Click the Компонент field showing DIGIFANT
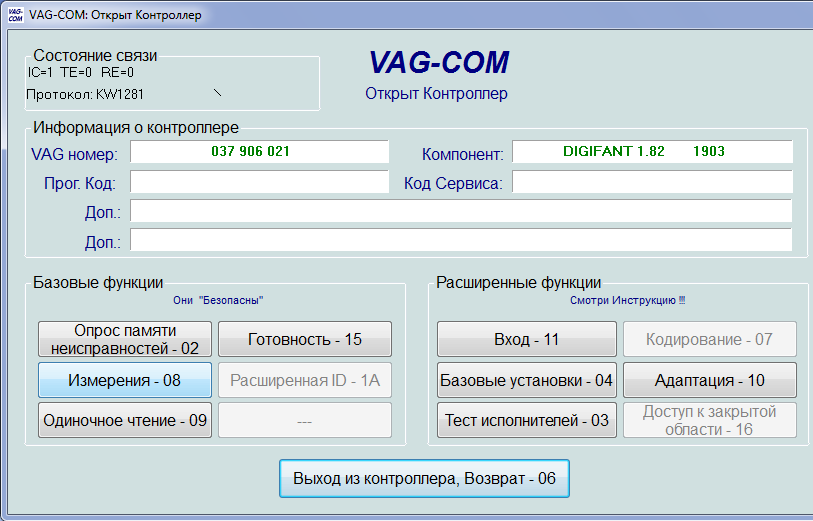This screenshot has width=813, height=521. tap(652, 151)
